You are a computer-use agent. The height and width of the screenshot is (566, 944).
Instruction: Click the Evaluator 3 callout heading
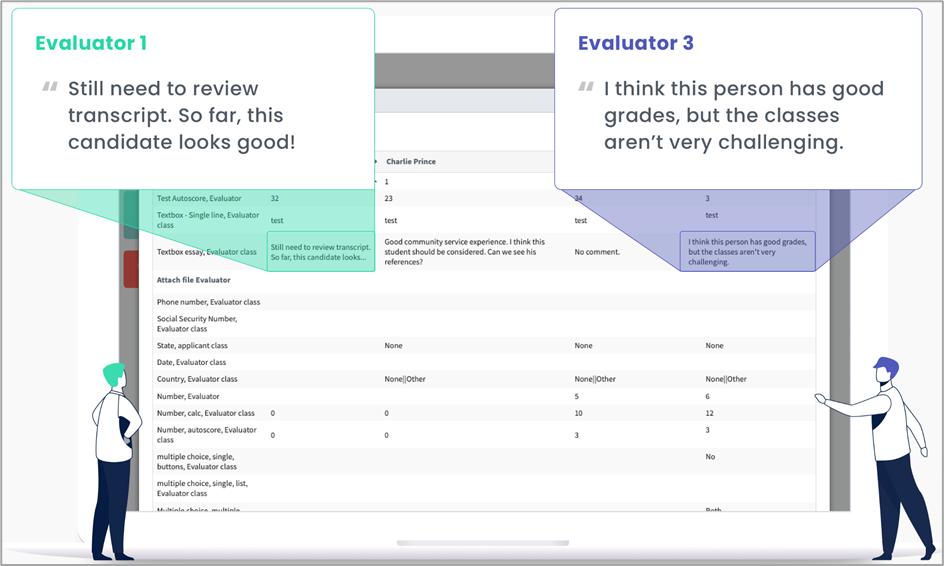(635, 43)
